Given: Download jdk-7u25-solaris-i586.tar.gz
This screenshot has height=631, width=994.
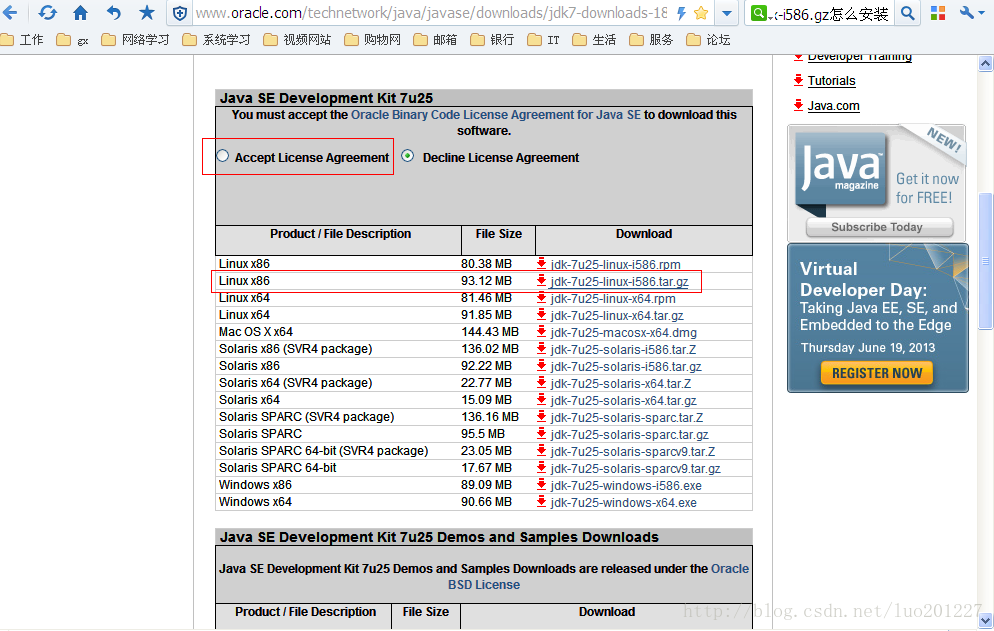Looking at the screenshot, I should pyautogui.click(x=626, y=367).
